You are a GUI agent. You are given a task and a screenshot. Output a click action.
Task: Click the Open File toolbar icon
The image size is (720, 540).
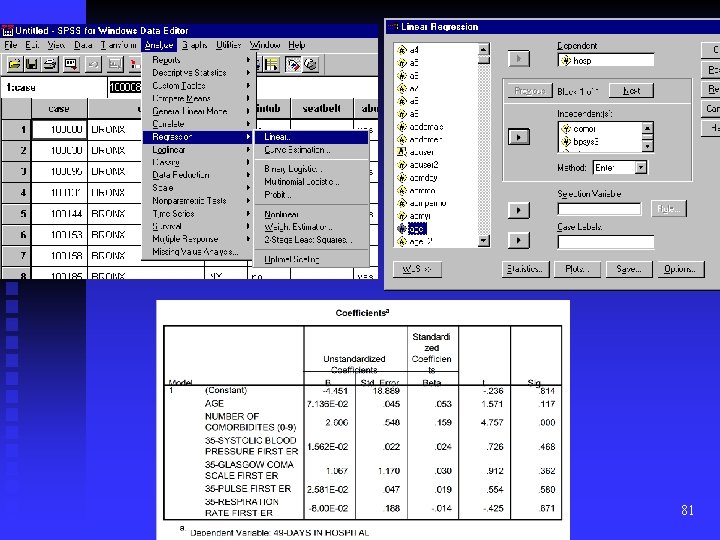(15, 65)
